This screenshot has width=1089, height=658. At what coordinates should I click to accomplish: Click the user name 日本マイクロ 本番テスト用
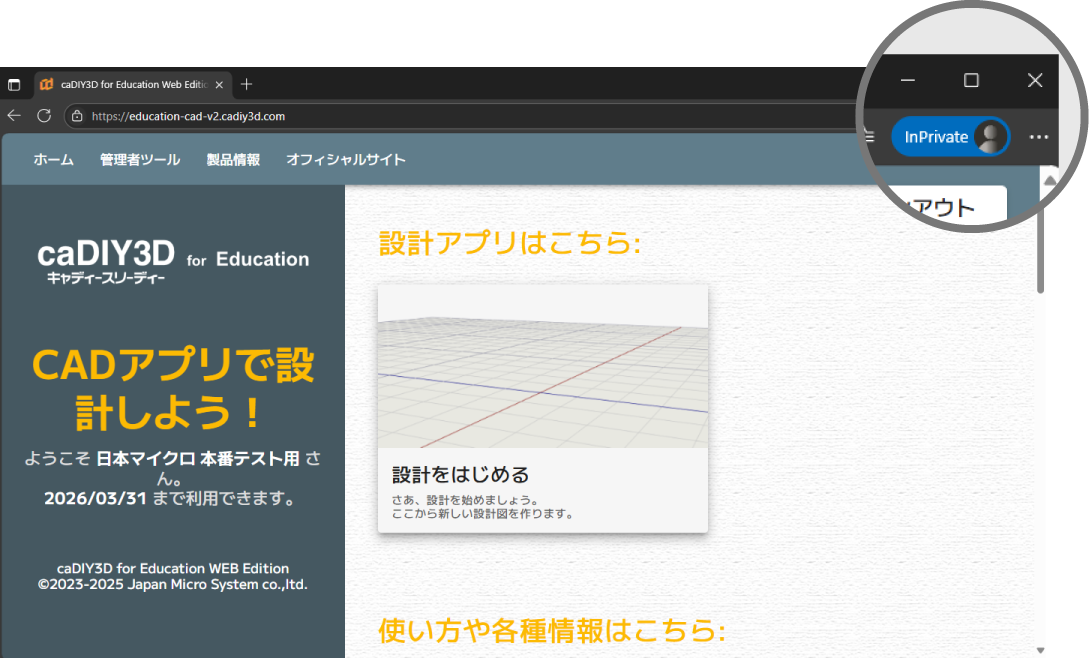tap(198, 459)
